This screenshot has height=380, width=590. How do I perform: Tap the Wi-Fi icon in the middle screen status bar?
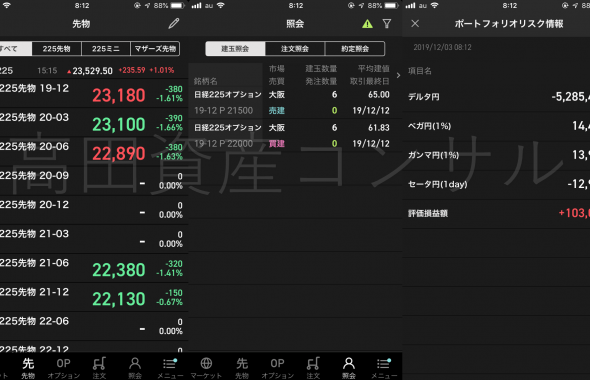coord(220,6)
